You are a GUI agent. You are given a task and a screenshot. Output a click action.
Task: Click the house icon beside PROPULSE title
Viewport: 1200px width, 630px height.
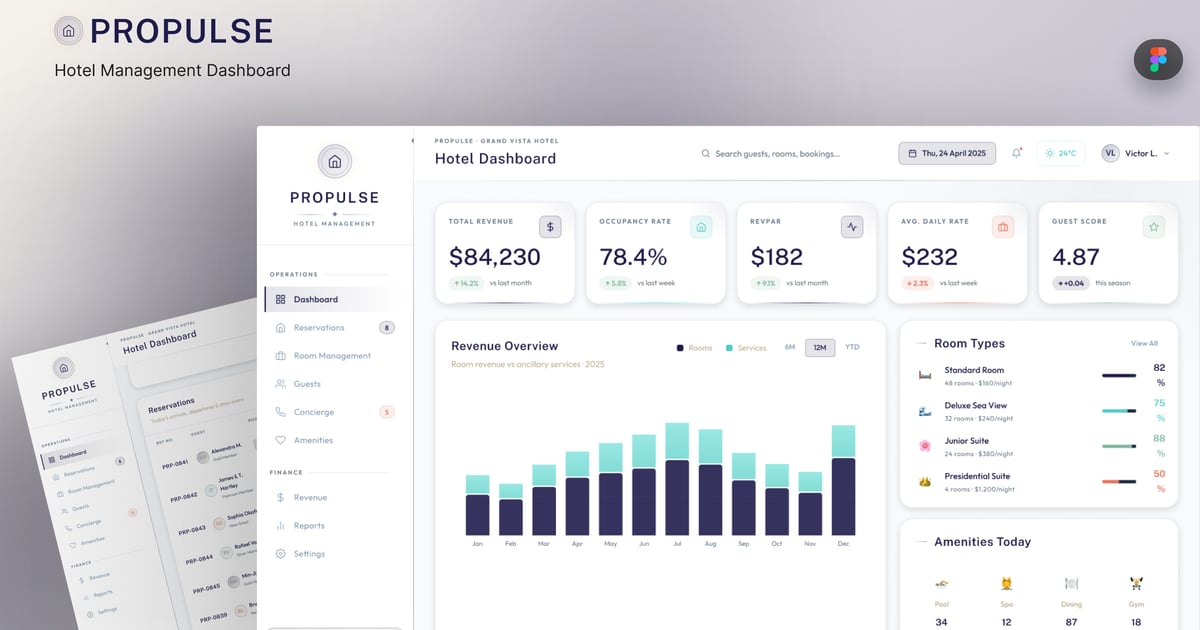pyautogui.click(x=68, y=31)
